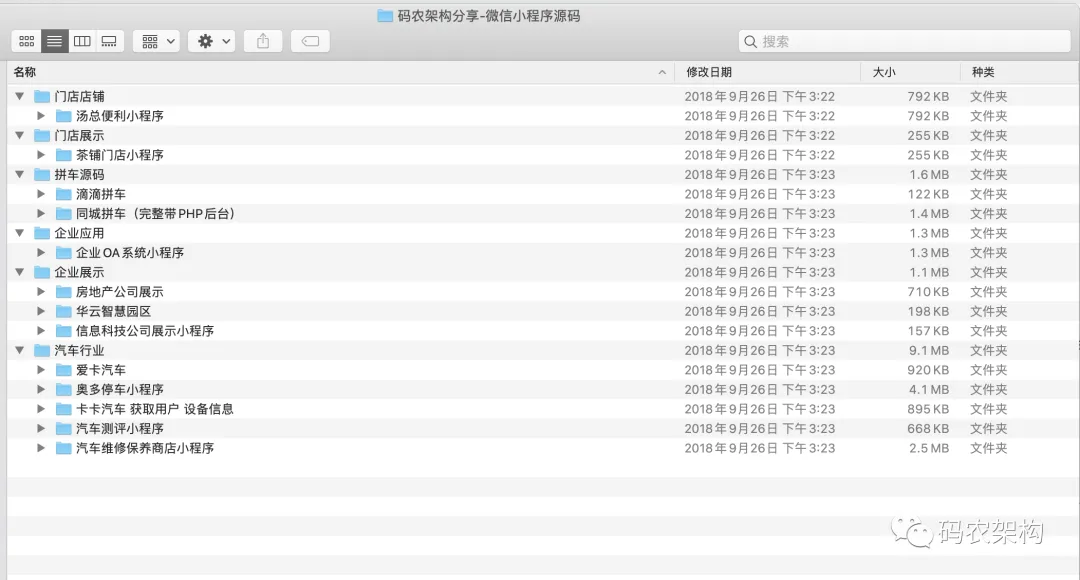Collapse the 拼车源码 folder
Screen dimensions: 1080x580
click(20, 174)
